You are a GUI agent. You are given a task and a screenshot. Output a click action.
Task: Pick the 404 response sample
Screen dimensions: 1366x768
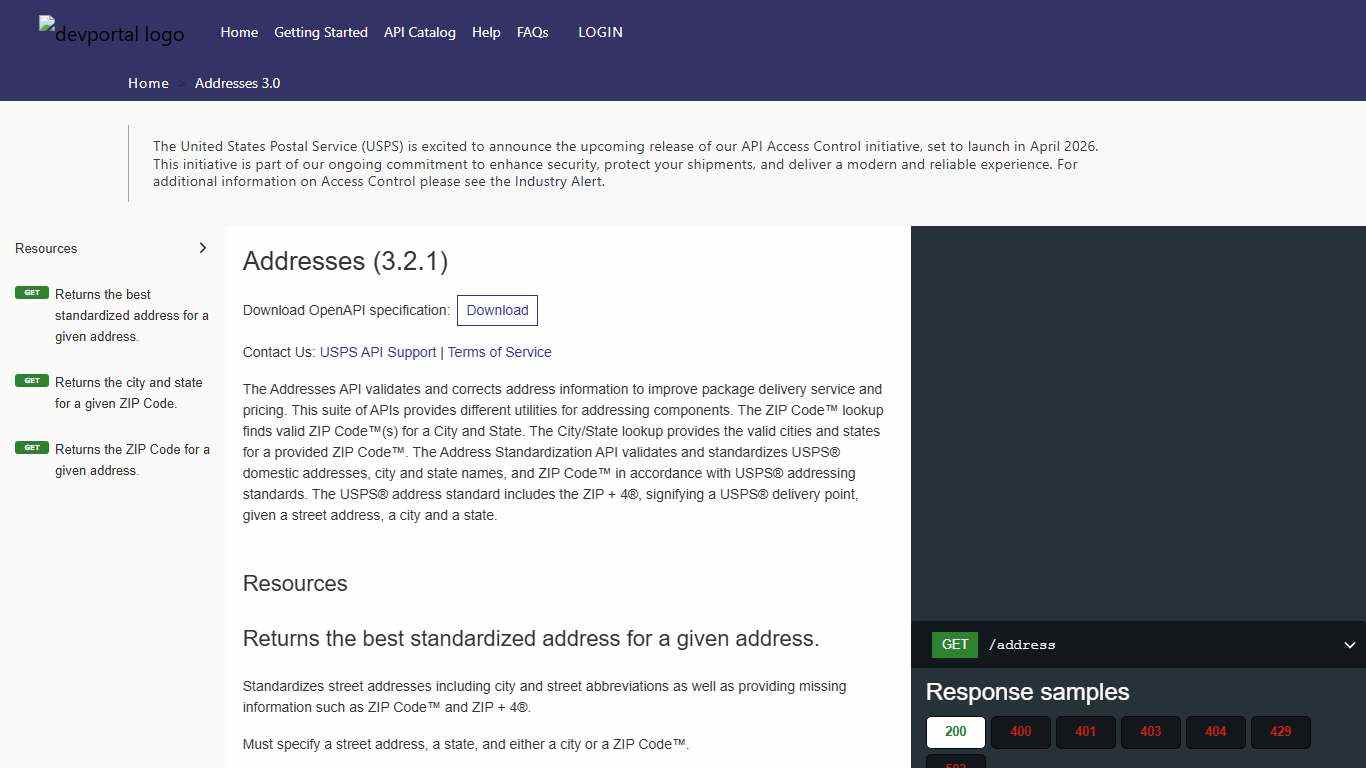coord(1215,731)
